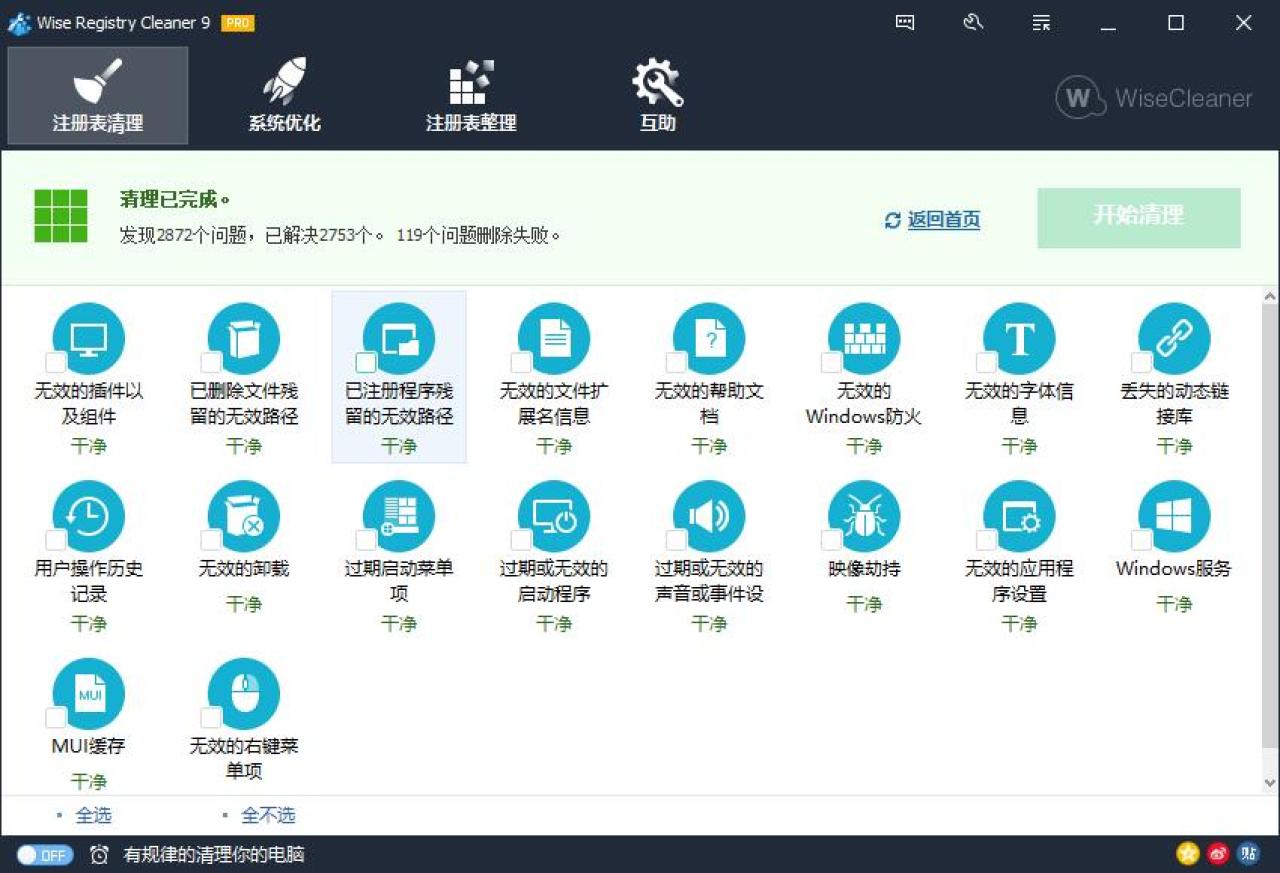The image size is (1280, 873).
Task: Click the scrollbar down arrow
Action: 1270,783
